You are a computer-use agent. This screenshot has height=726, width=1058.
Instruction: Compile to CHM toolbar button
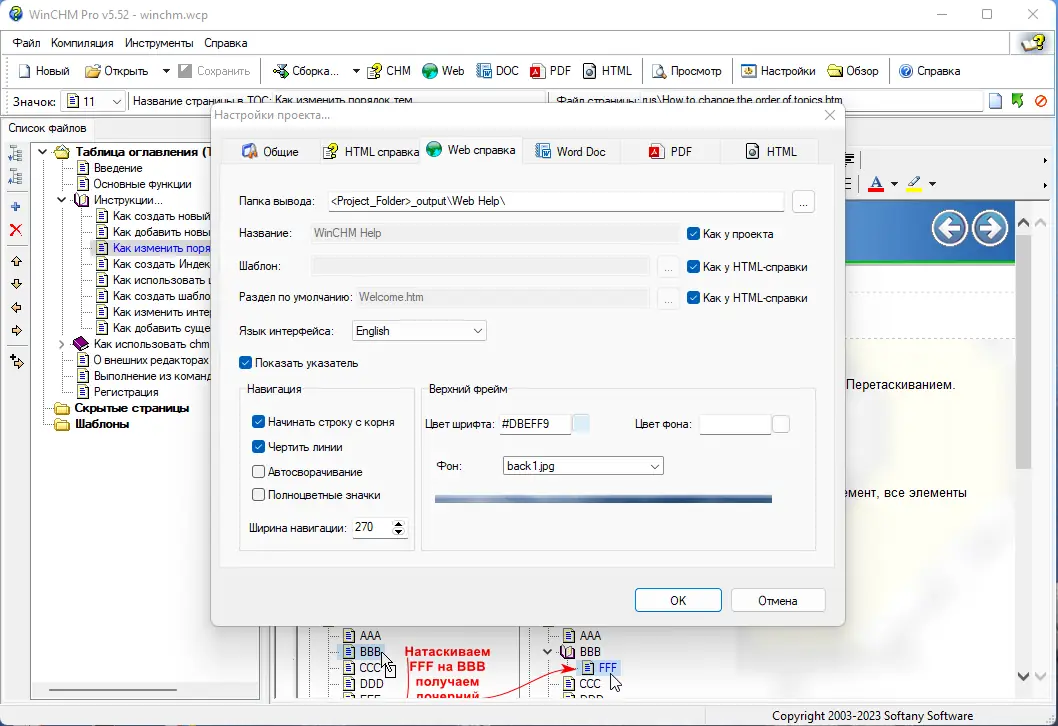coord(389,71)
